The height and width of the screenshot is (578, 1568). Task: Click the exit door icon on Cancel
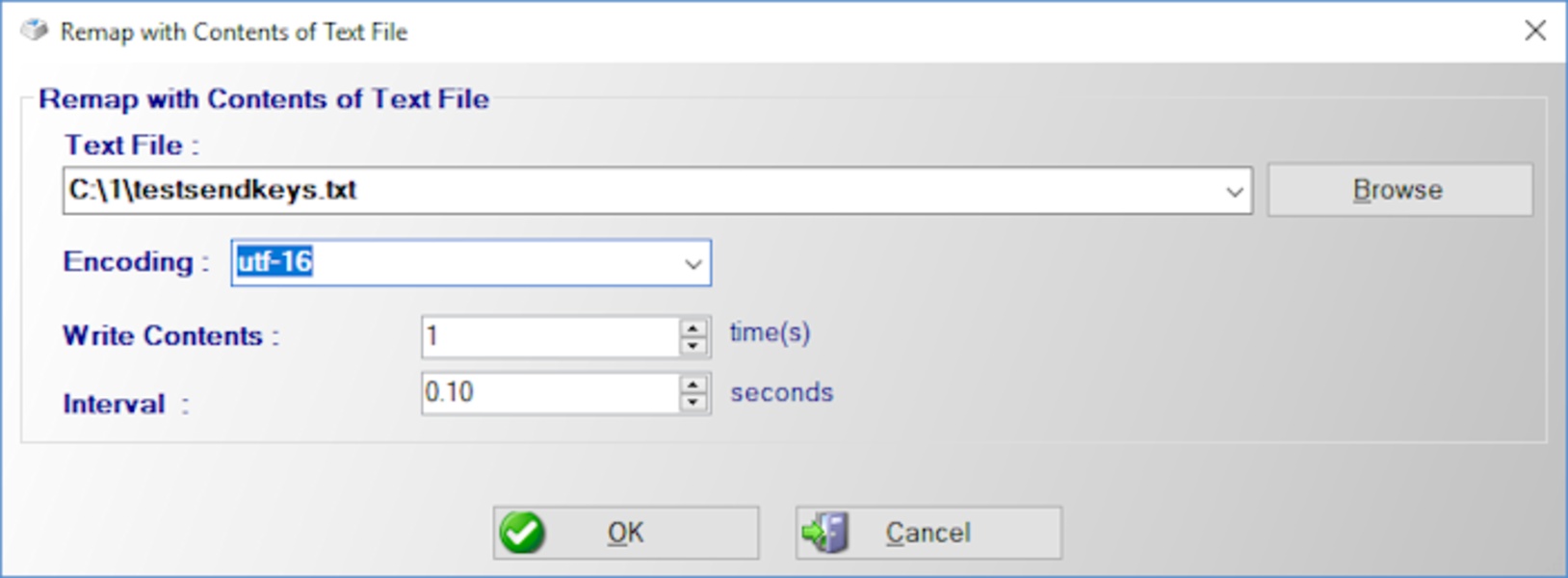[x=826, y=533]
